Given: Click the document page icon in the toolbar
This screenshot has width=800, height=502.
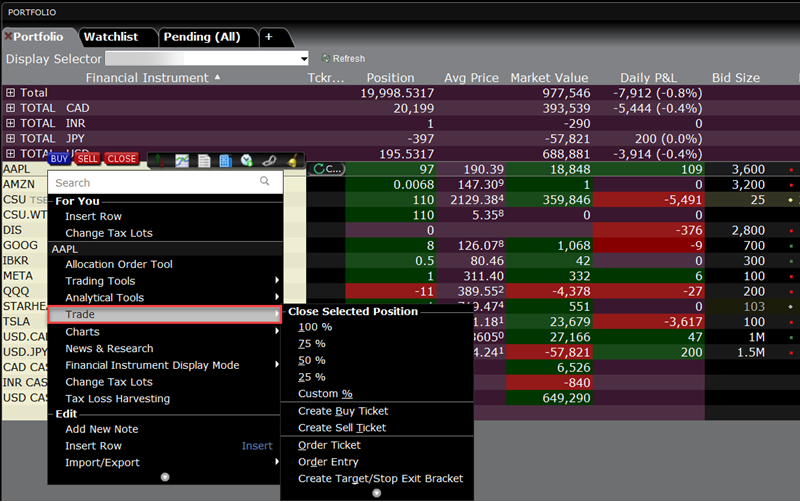Looking at the screenshot, I should coord(204,161).
